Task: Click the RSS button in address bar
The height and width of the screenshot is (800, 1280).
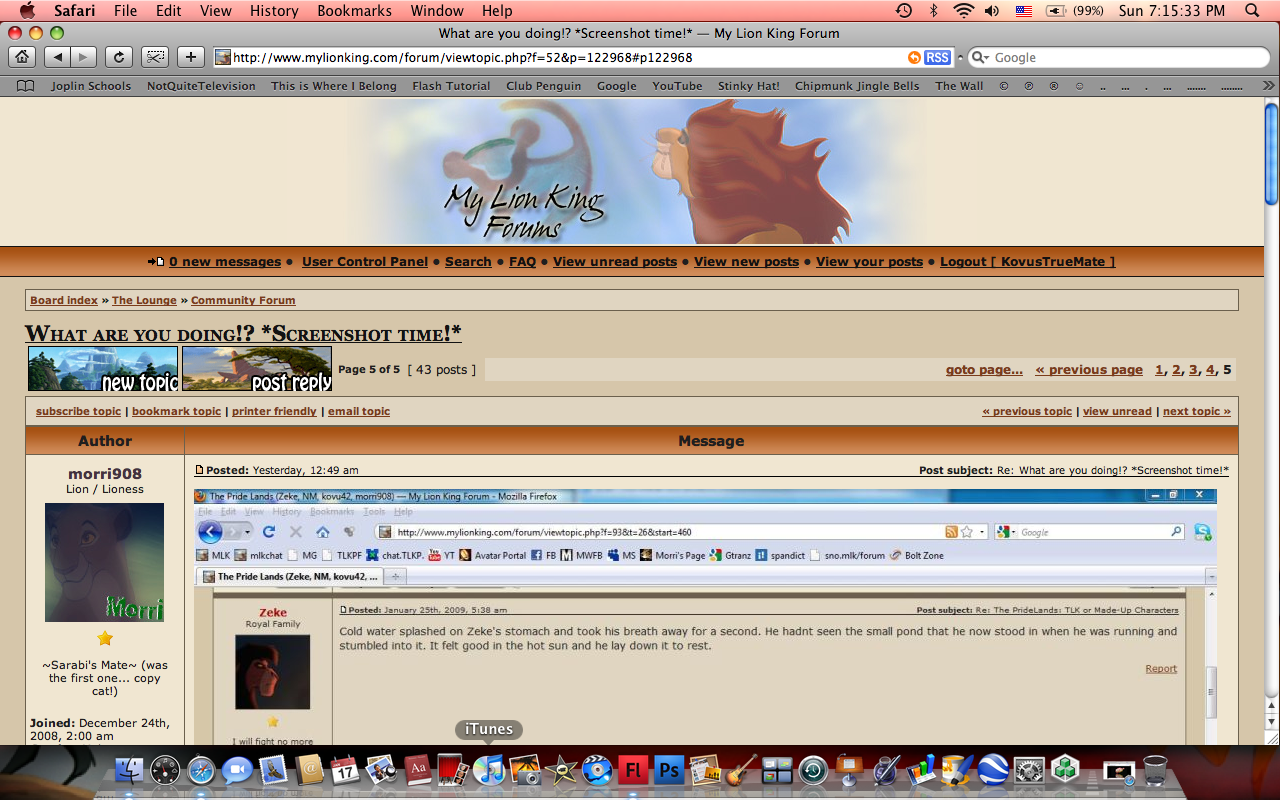Action: pyautogui.click(x=937, y=58)
